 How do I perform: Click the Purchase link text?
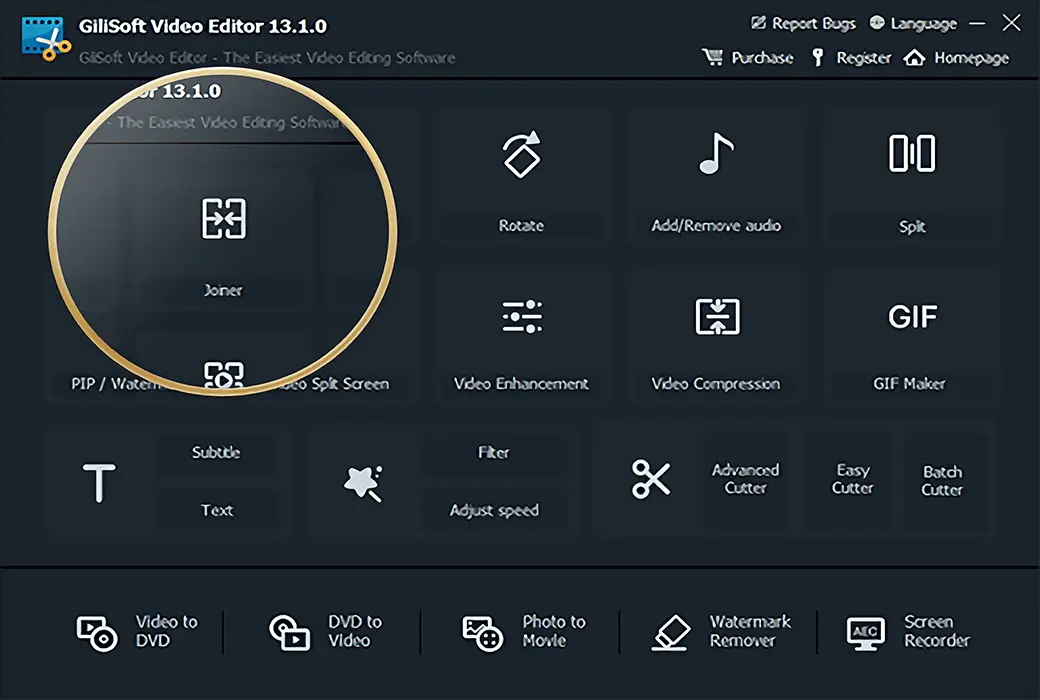coord(763,58)
